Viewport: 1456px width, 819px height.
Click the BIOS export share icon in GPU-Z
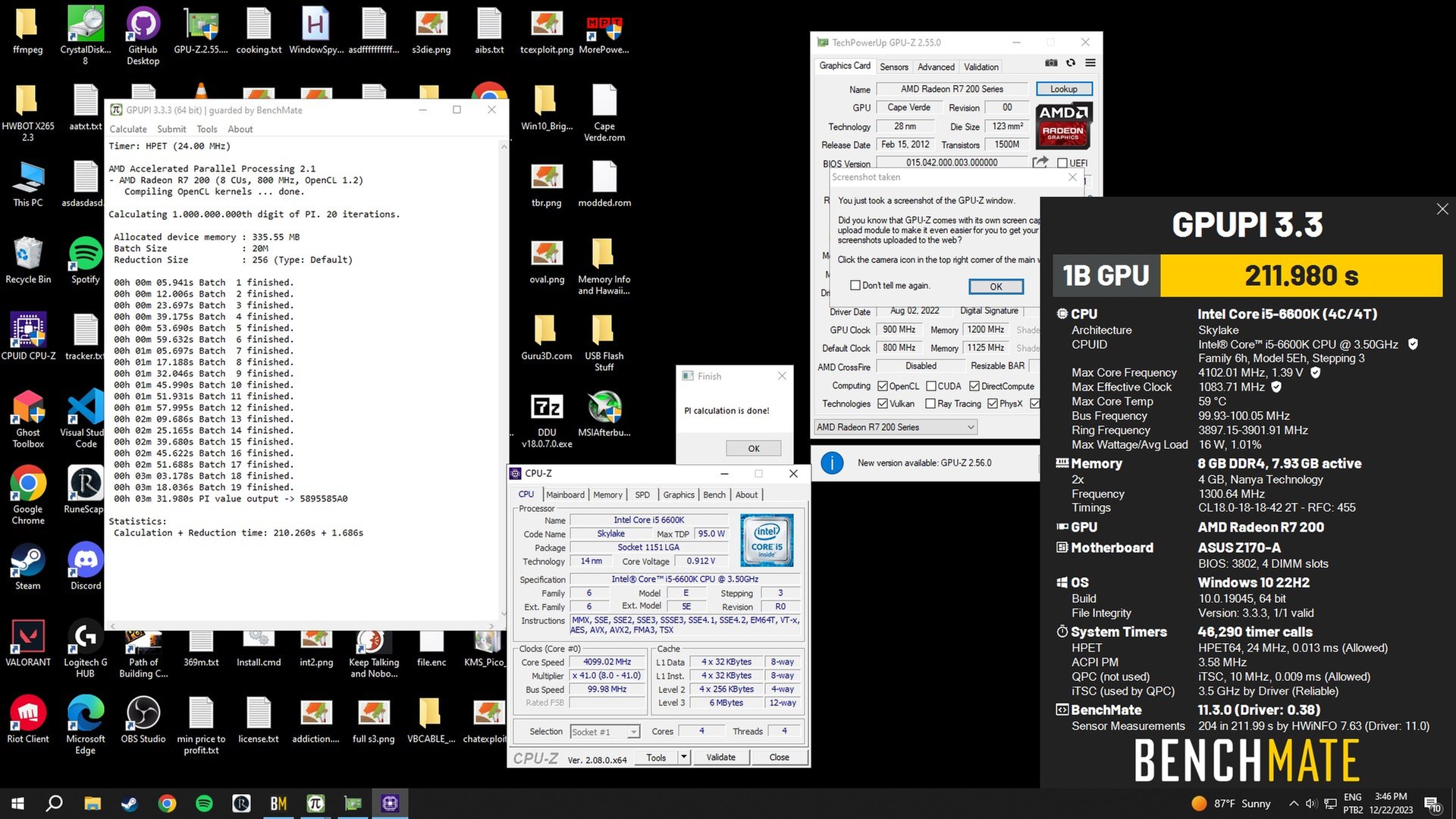tap(1040, 162)
